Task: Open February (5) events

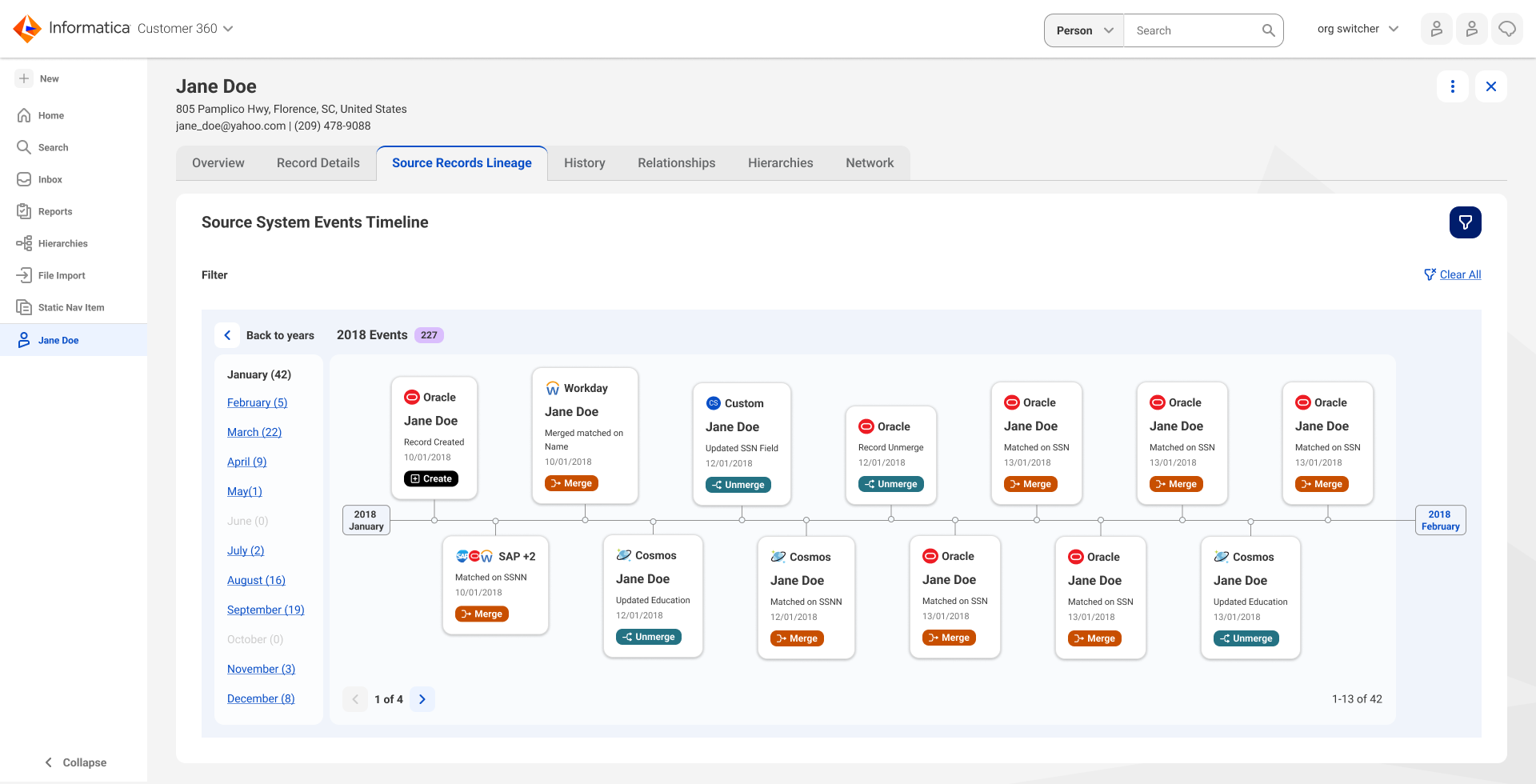Action: [x=257, y=402]
